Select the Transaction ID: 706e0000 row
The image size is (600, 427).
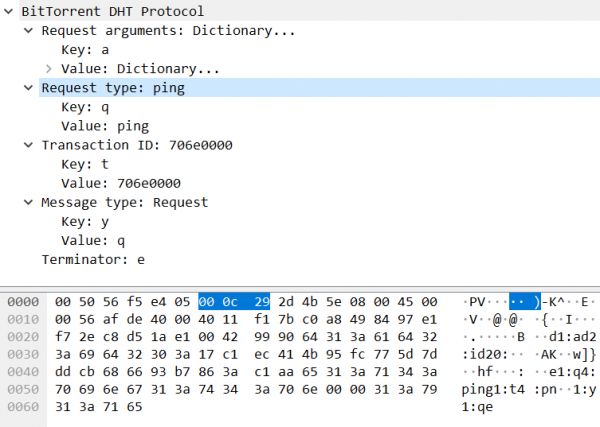(x=320, y=145)
